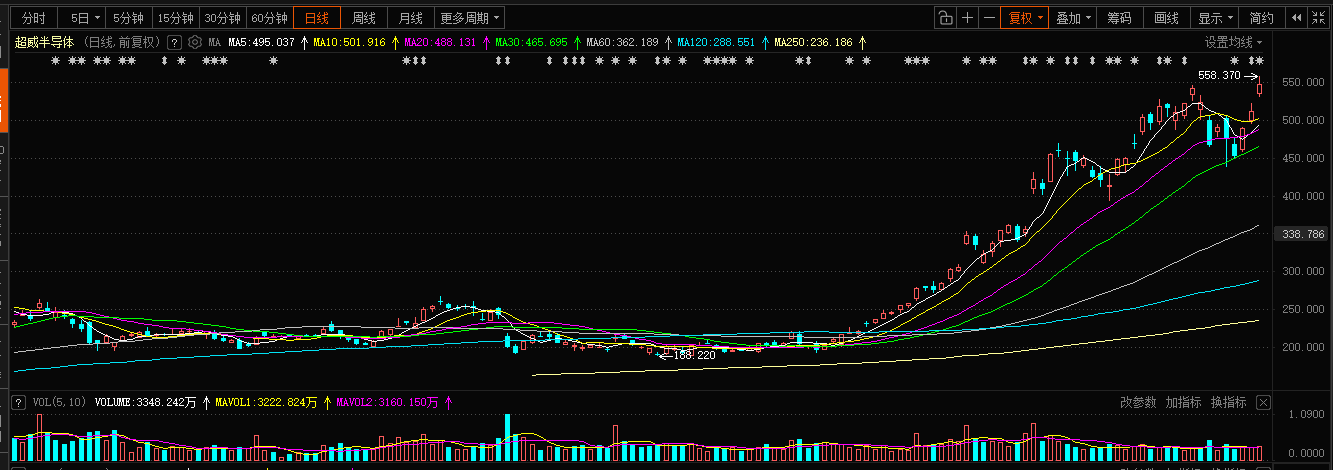Zoom out chart with minus icon
The width and height of the screenshot is (1333, 470).
[989, 18]
